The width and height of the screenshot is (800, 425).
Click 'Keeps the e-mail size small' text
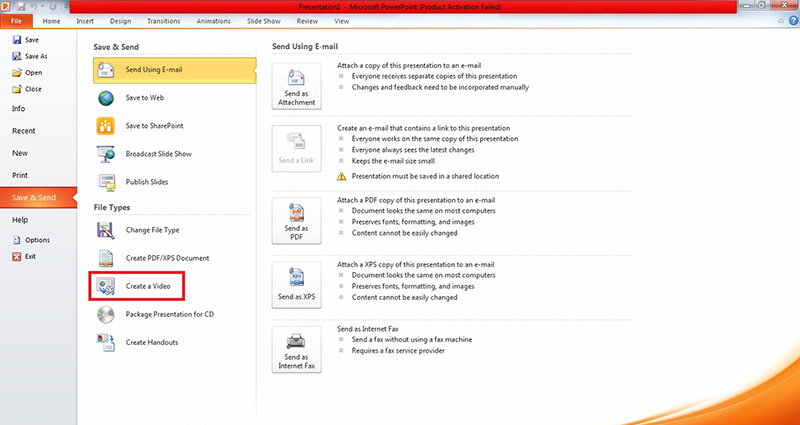(x=393, y=161)
